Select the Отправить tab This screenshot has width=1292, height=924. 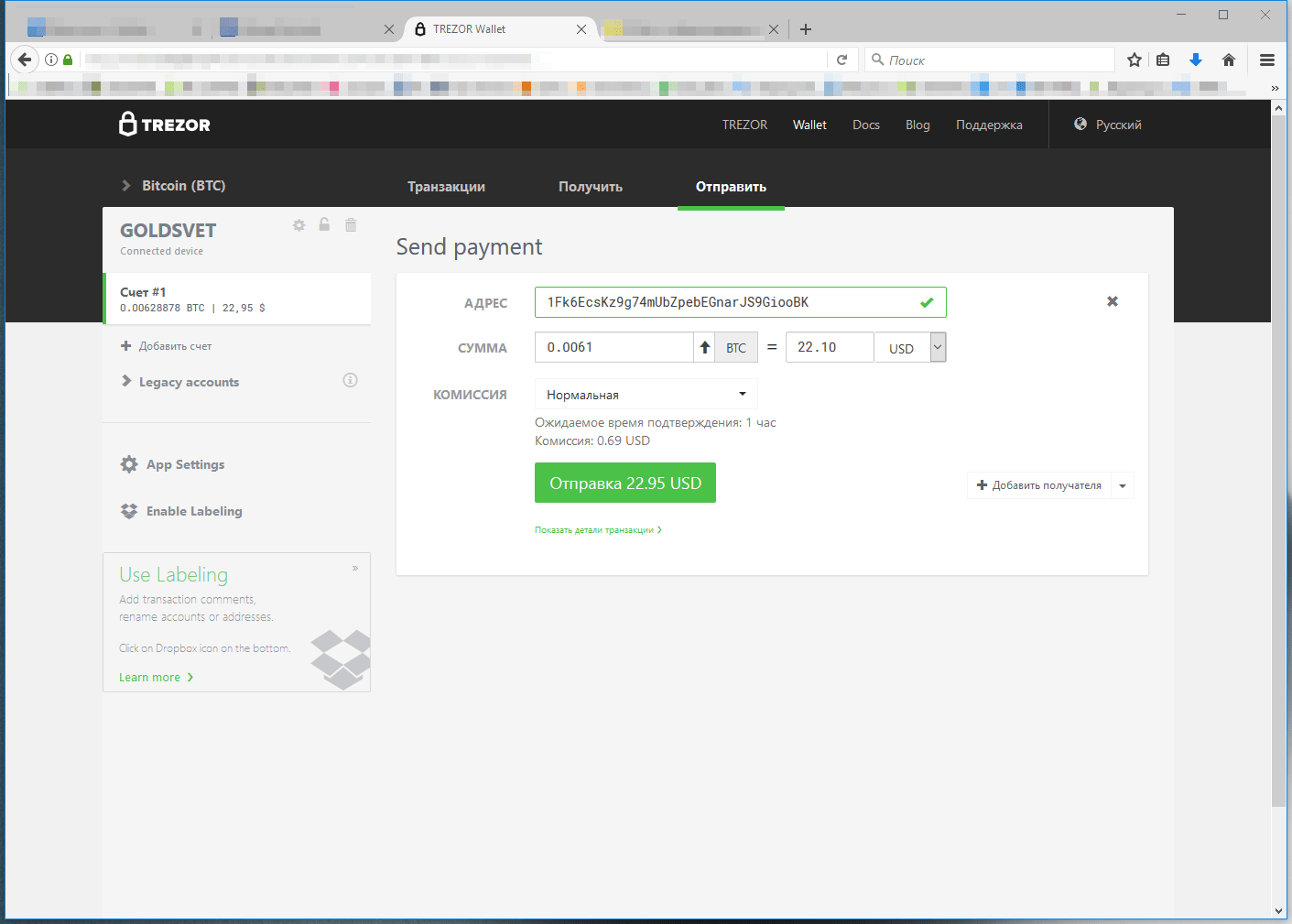pyautogui.click(x=731, y=186)
